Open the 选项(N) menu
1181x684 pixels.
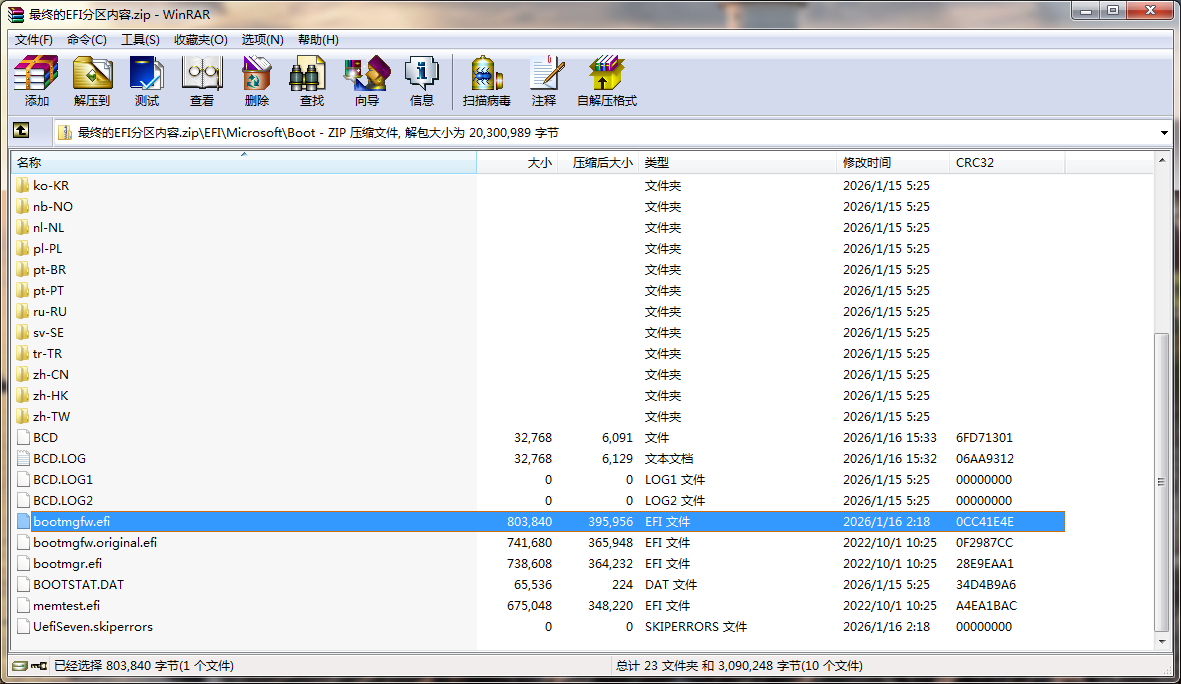click(x=262, y=39)
